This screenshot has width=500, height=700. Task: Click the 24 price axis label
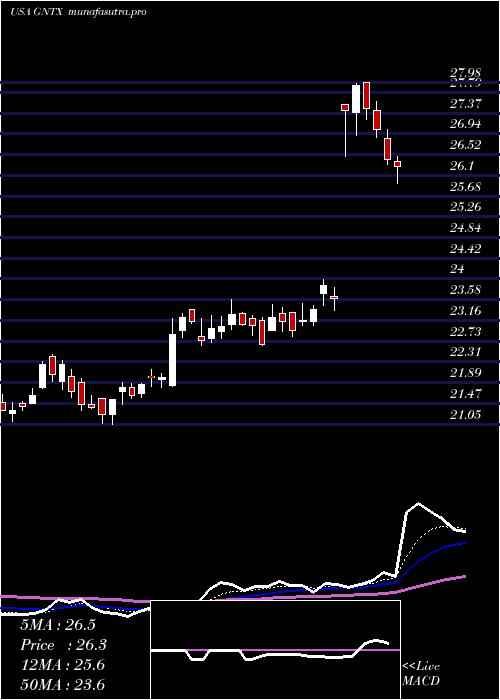pos(457,269)
